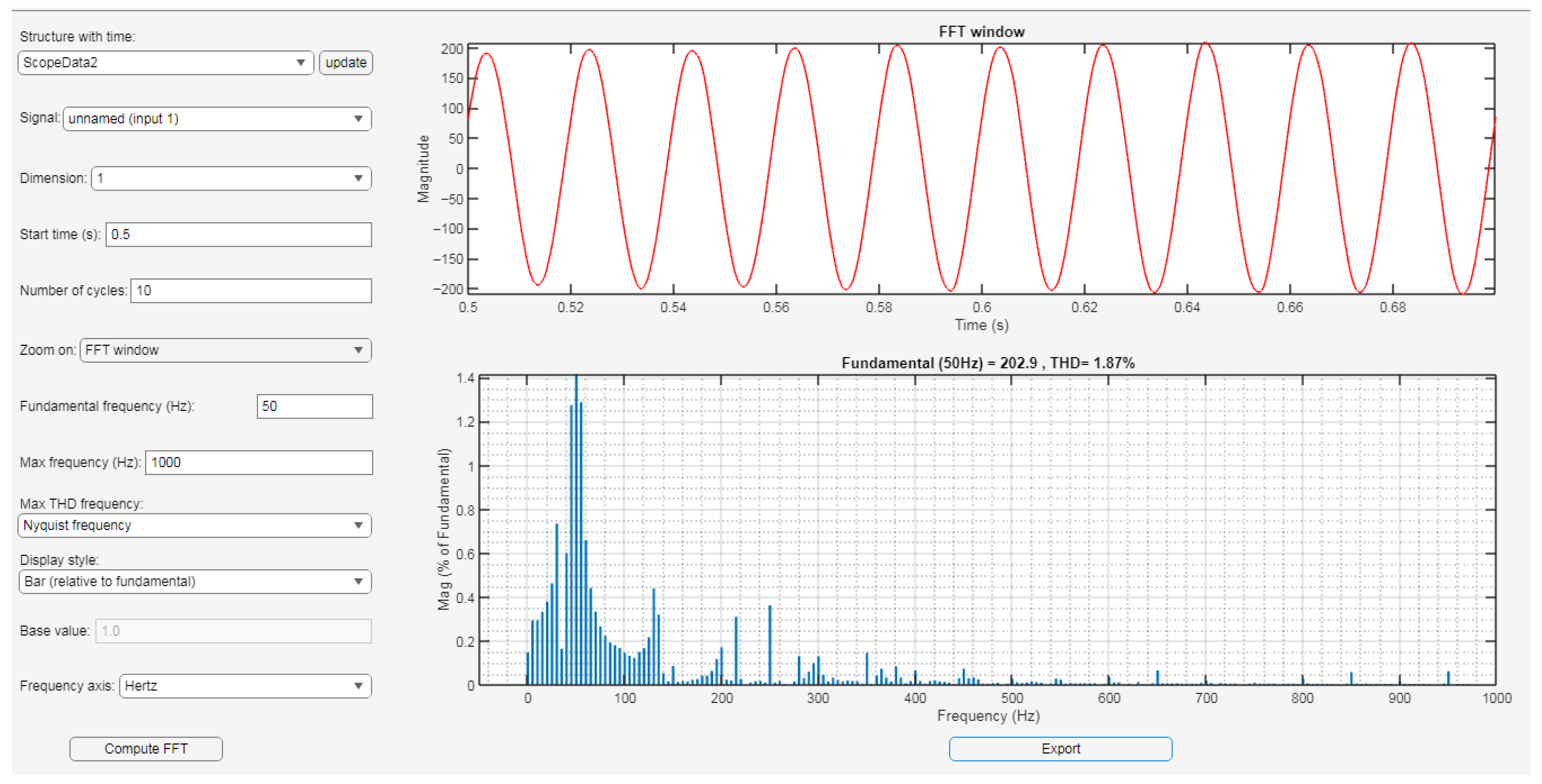
Task: Open the Frequency axis dropdown
Action: 245,686
